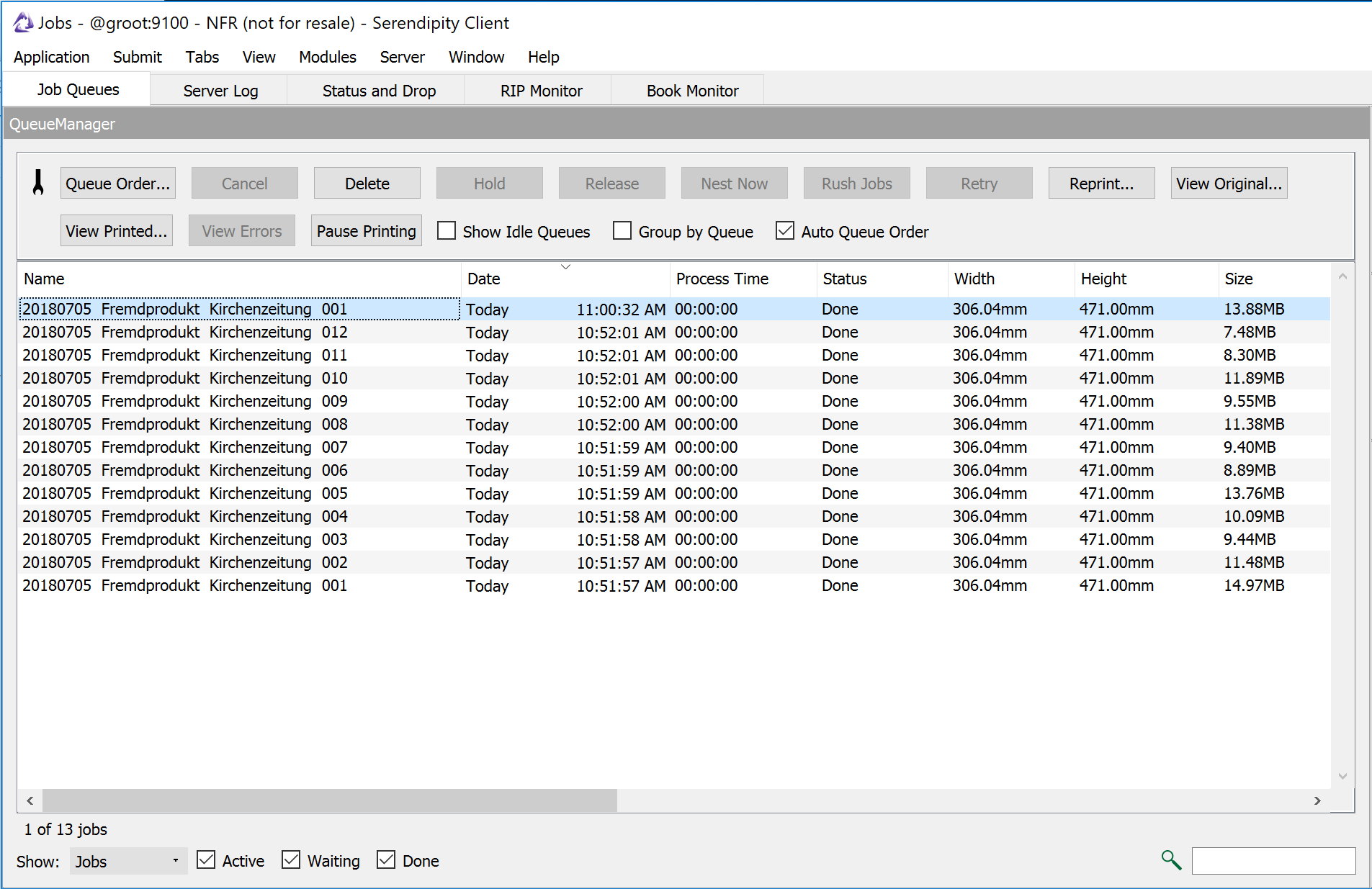Image resolution: width=1372 pixels, height=889 pixels.
Task: Enable the Group by Queue checkbox
Action: (622, 231)
